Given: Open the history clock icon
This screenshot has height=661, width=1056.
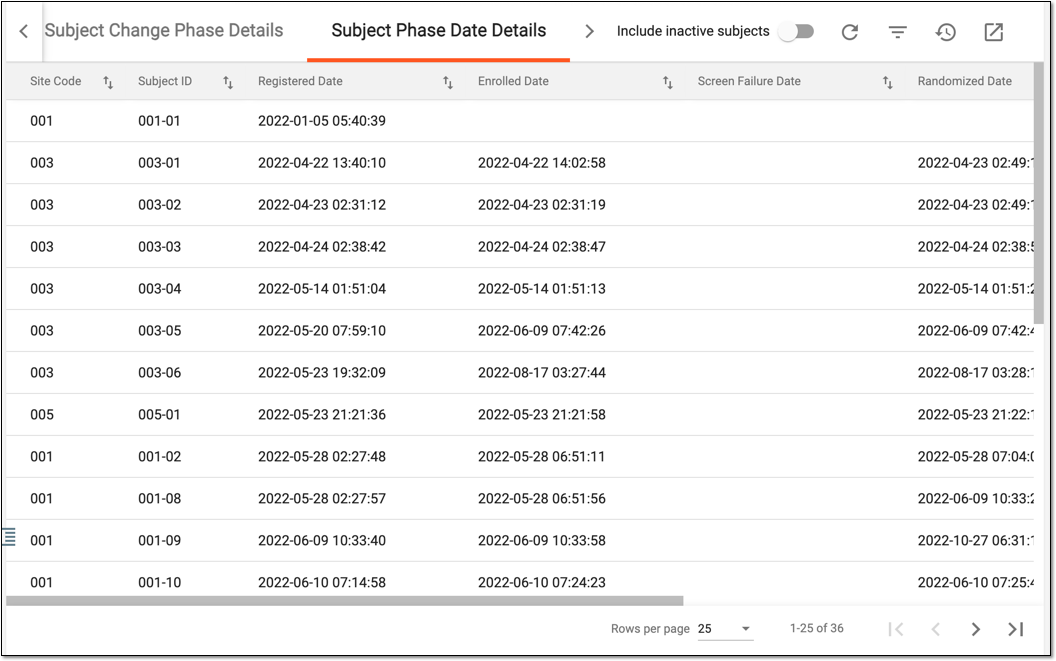Looking at the screenshot, I should pyautogui.click(x=946, y=32).
